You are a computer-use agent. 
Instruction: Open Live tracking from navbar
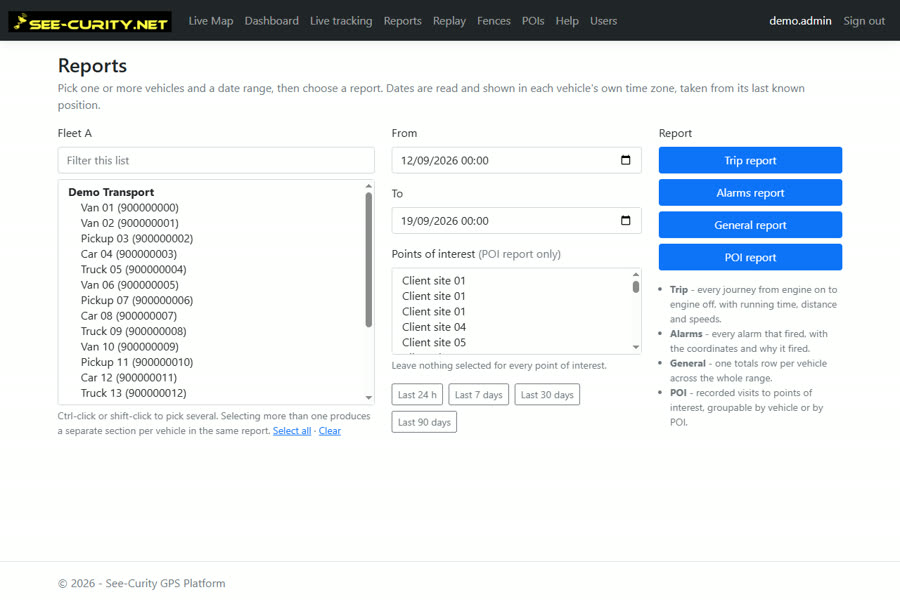tap(341, 21)
